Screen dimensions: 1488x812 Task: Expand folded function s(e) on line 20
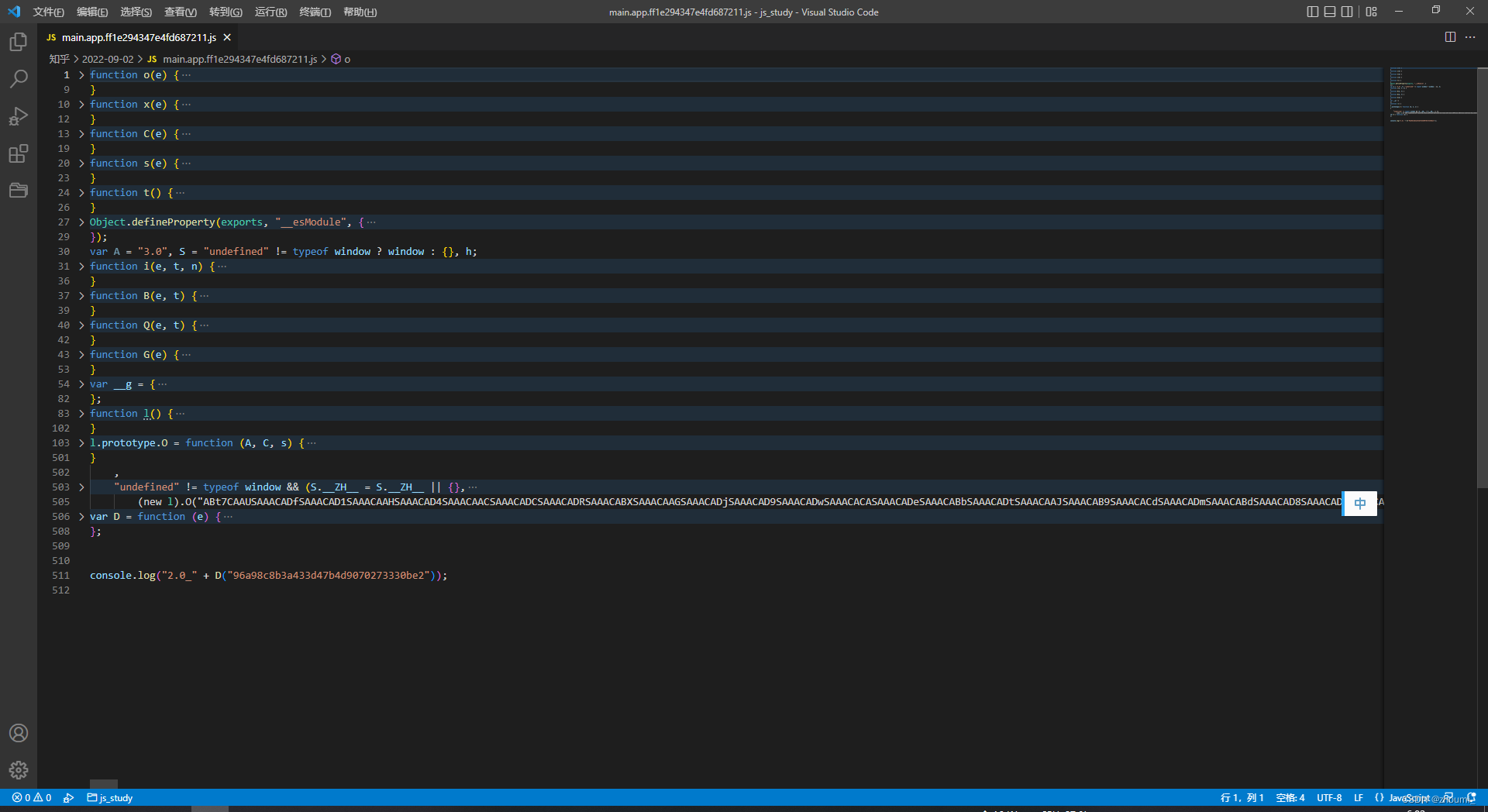pyautogui.click(x=81, y=163)
